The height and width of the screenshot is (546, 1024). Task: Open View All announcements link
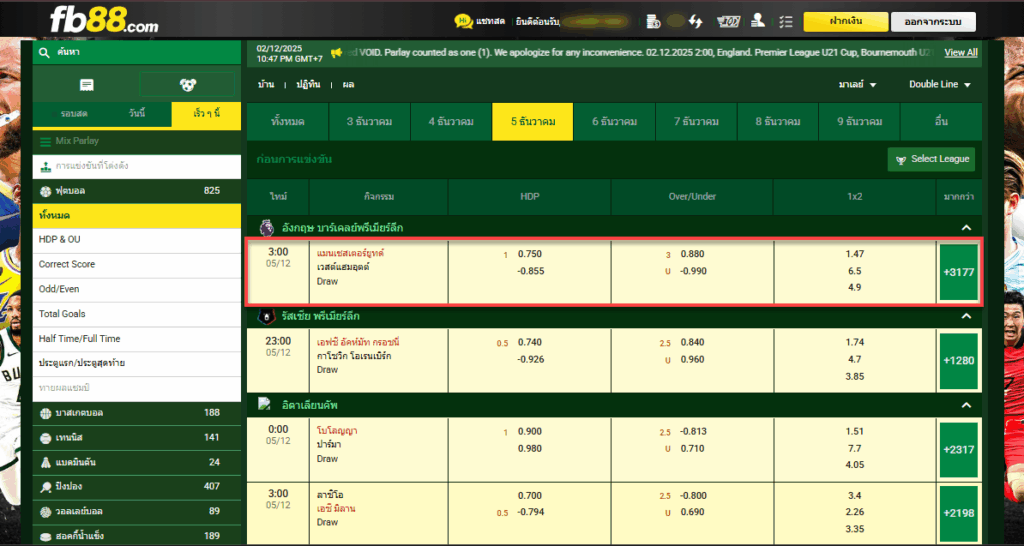961,53
